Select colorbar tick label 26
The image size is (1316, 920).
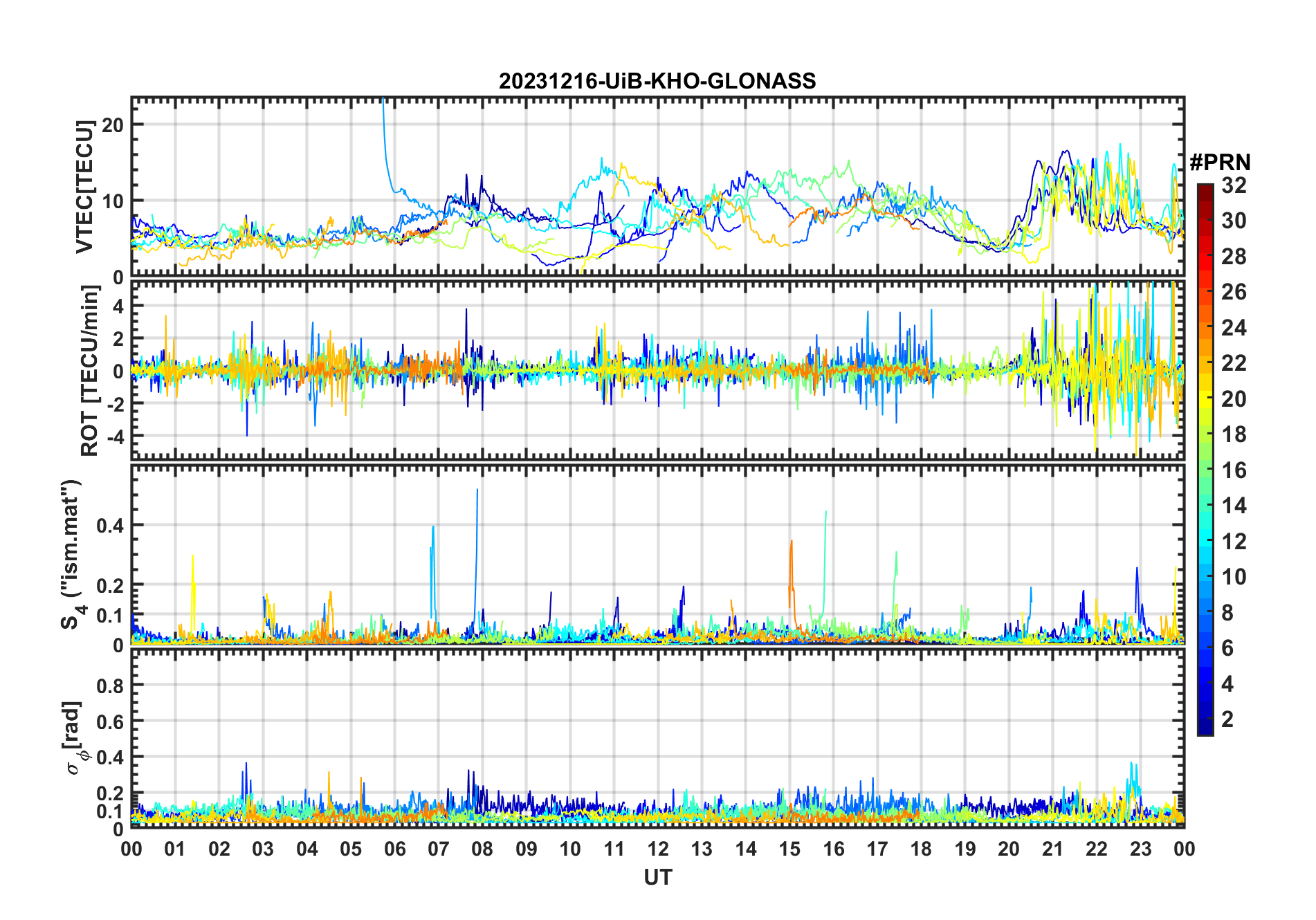click(x=1234, y=292)
